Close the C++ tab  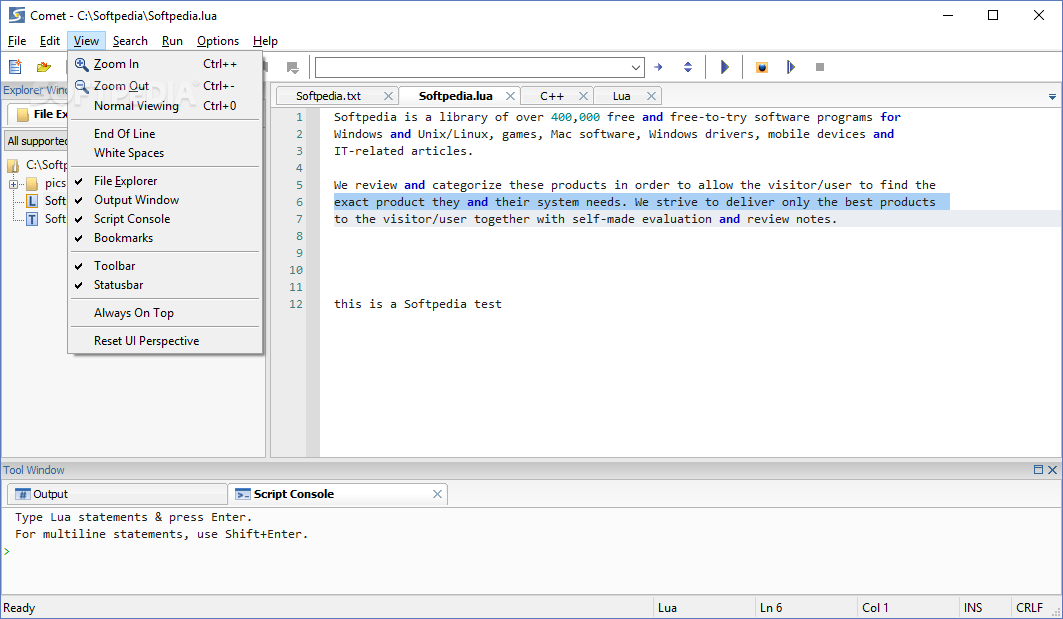click(x=583, y=96)
